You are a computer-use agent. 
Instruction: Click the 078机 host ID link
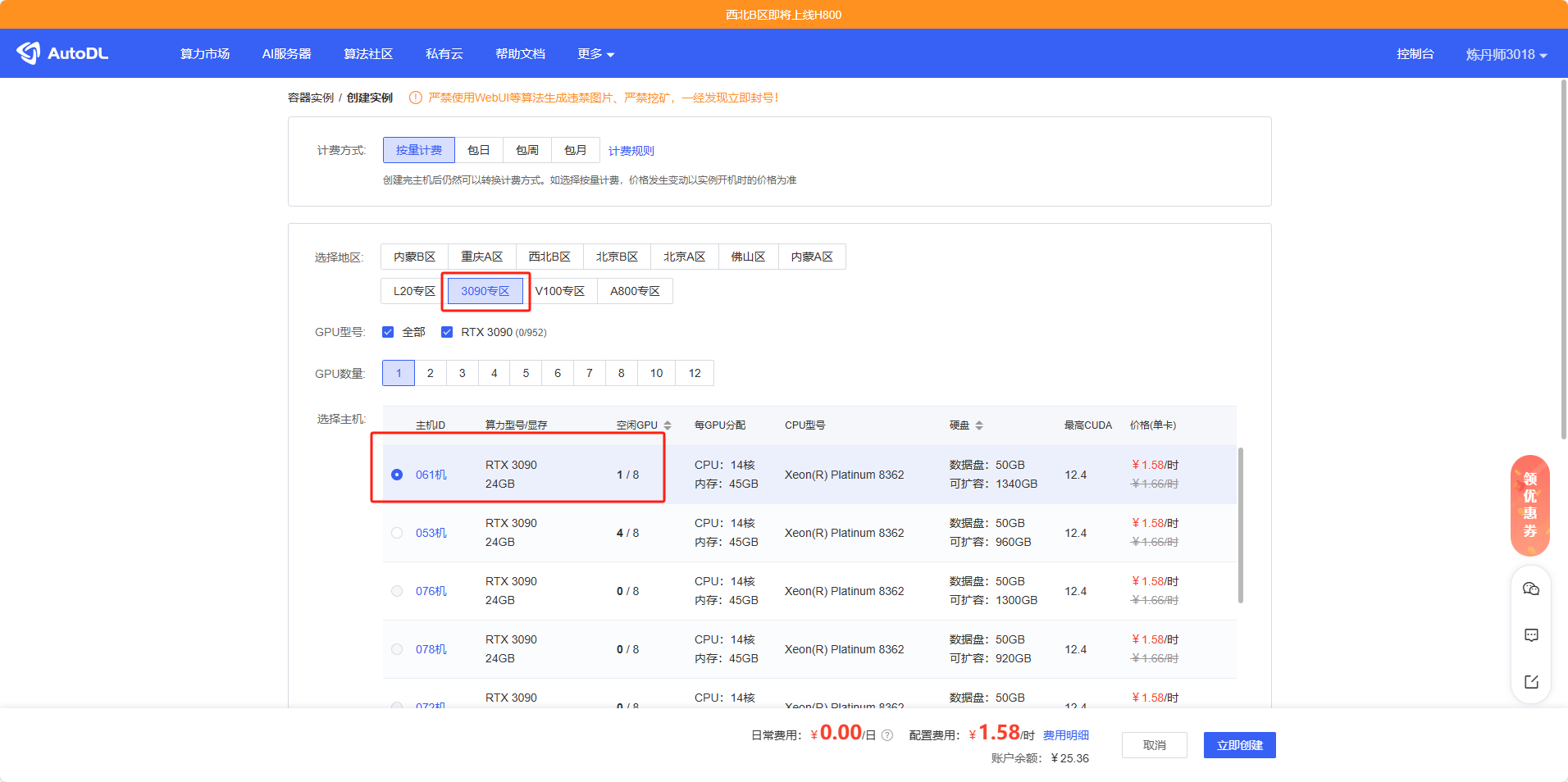pyautogui.click(x=431, y=649)
